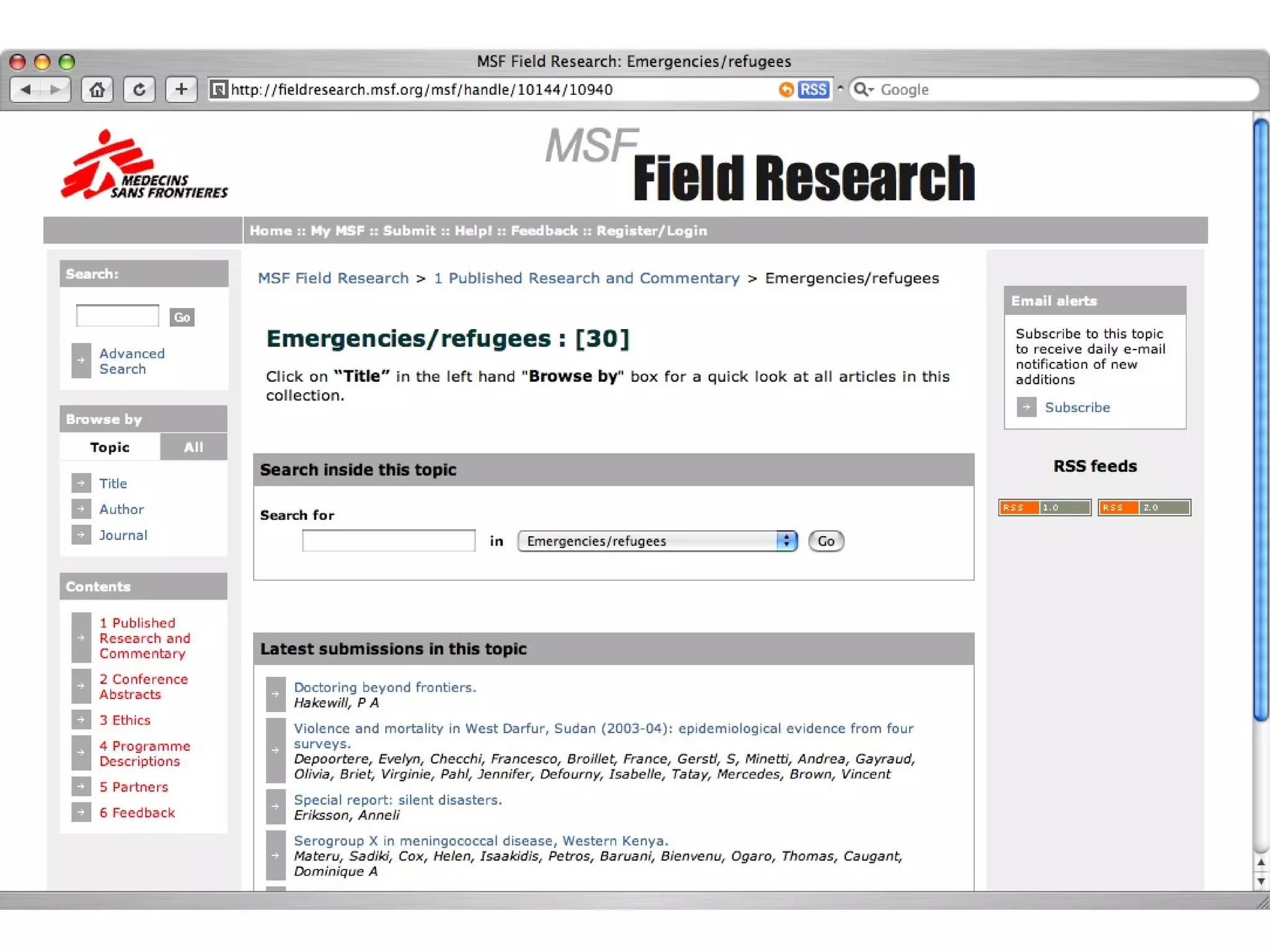The image size is (1270, 952).
Task: Click the RSS badge in address bar
Action: click(813, 90)
